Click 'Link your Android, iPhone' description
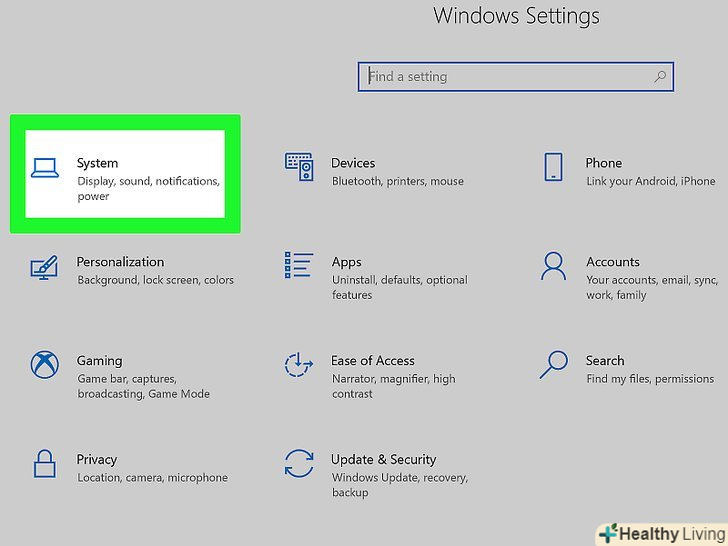The width and height of the screenshot is (728, 546). [x=650, y=181]
